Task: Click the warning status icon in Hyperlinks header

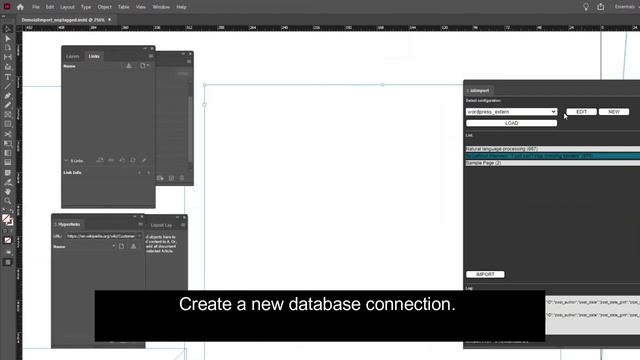Action: 133,246
